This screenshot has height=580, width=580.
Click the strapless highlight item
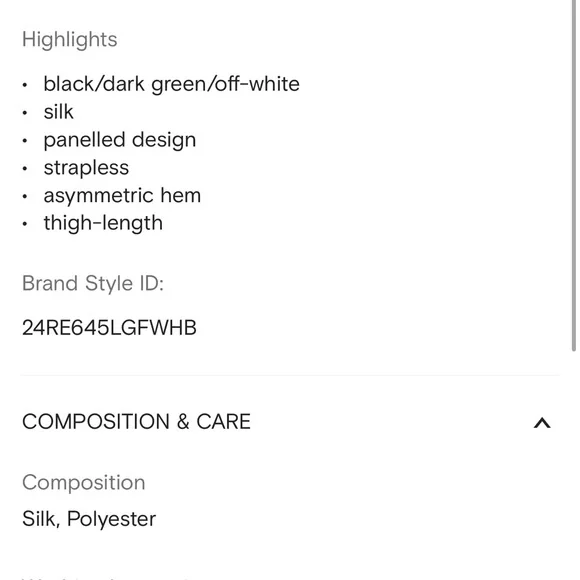pyautogui.click(x=86, y=168)
